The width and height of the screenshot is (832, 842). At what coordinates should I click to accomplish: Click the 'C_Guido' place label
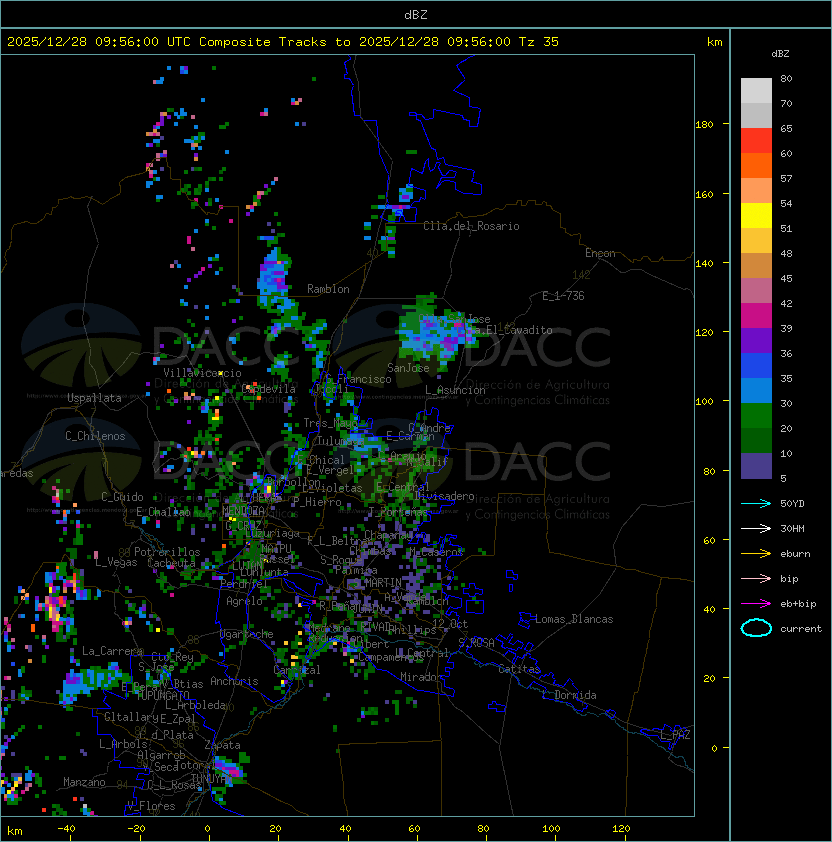click(122, 497)
